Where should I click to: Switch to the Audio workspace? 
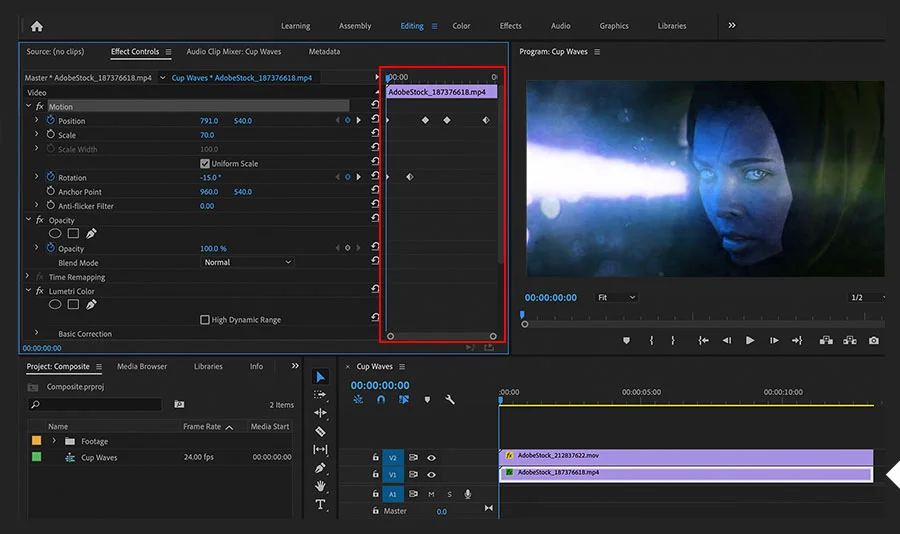click(x=560, y=26)
